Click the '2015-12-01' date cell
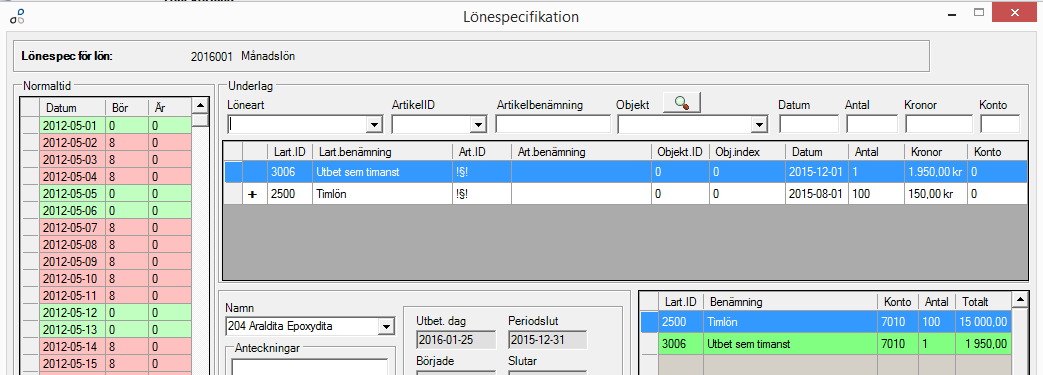 [x=817, y=172]
